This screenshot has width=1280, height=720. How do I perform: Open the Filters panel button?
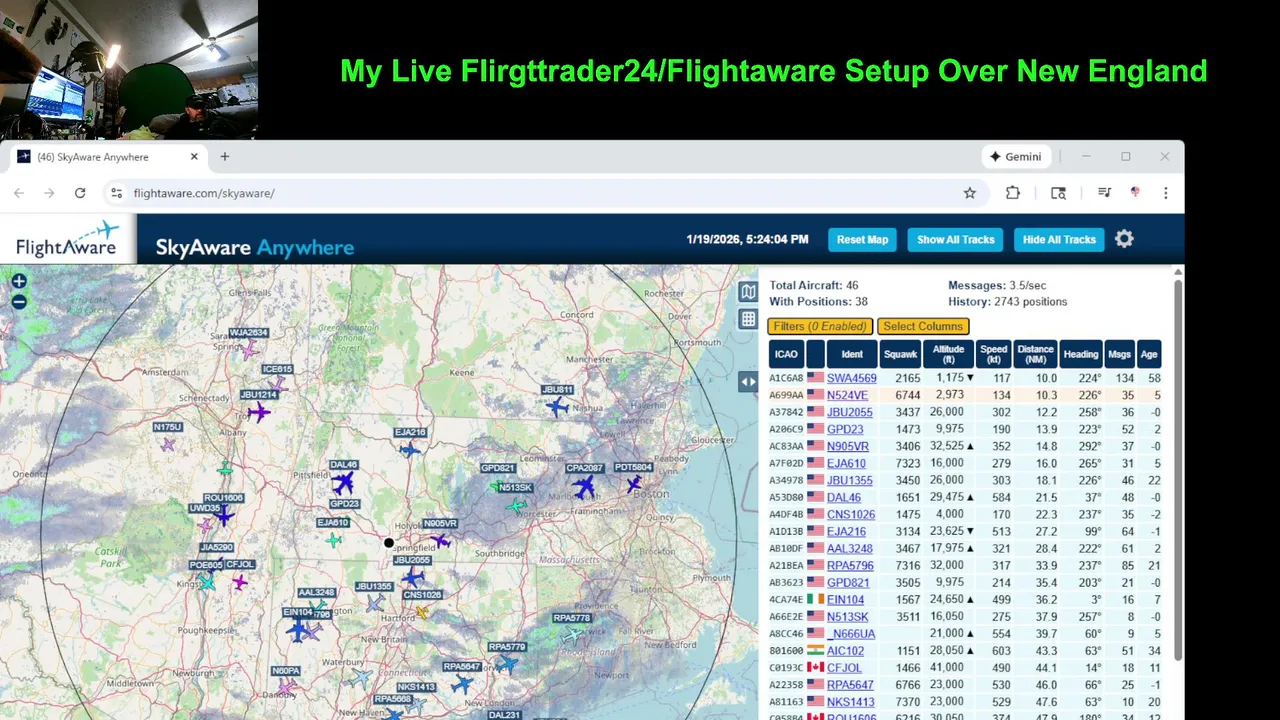tap(820, 326)
